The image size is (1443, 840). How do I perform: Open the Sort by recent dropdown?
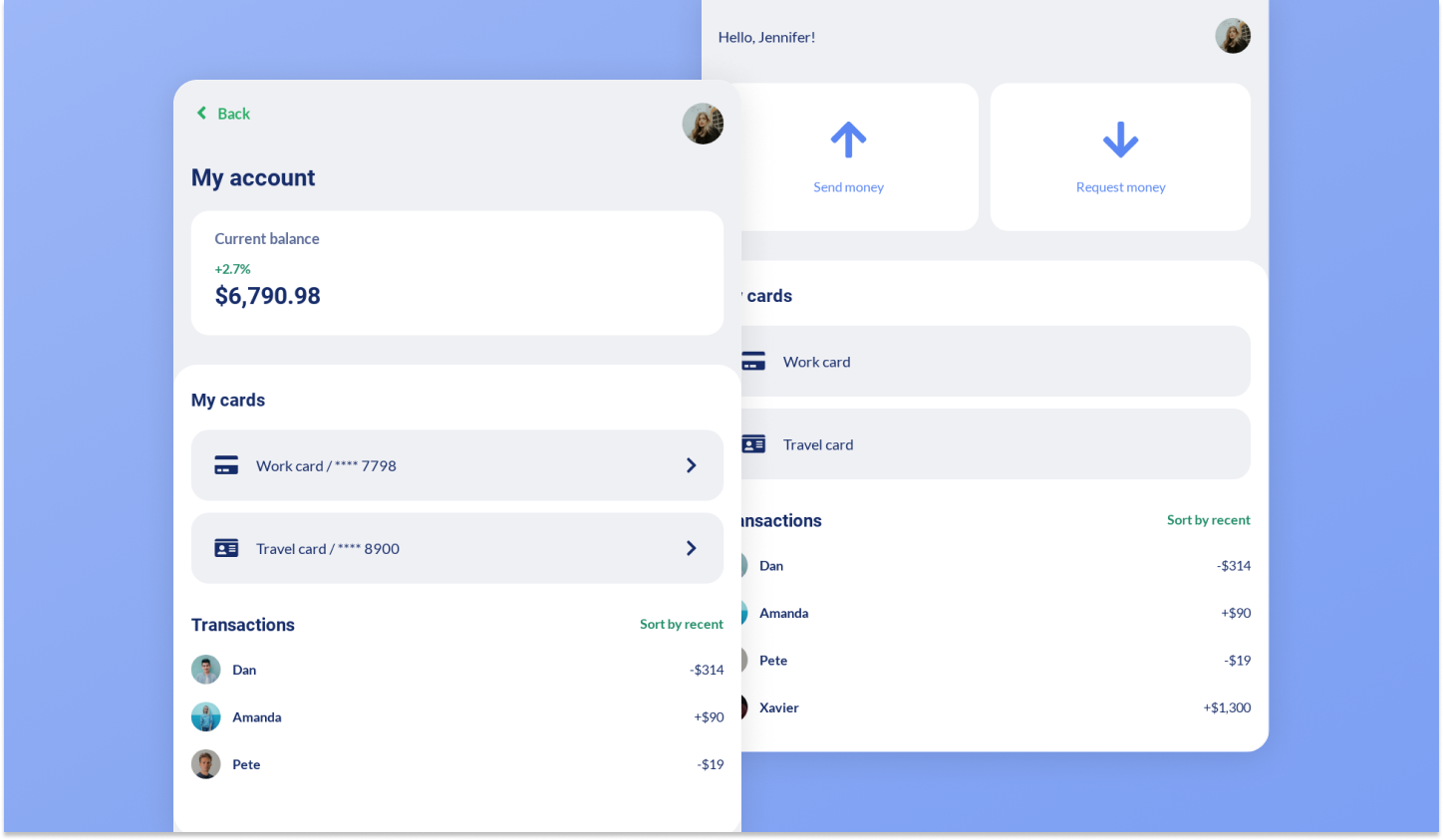[682, 624]
